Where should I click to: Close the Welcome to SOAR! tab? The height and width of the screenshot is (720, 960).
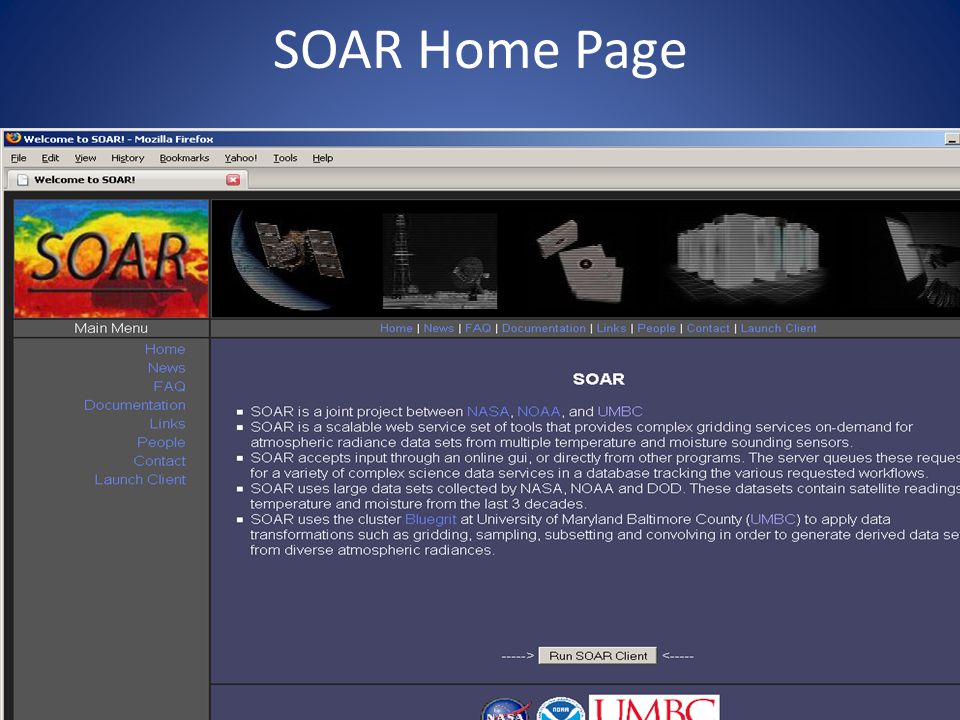(233, 179)
